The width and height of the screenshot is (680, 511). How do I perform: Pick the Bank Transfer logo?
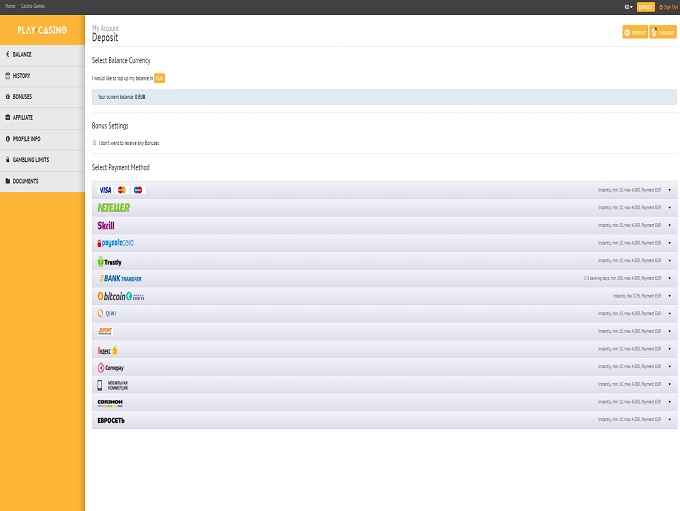(x=119, y=279)
